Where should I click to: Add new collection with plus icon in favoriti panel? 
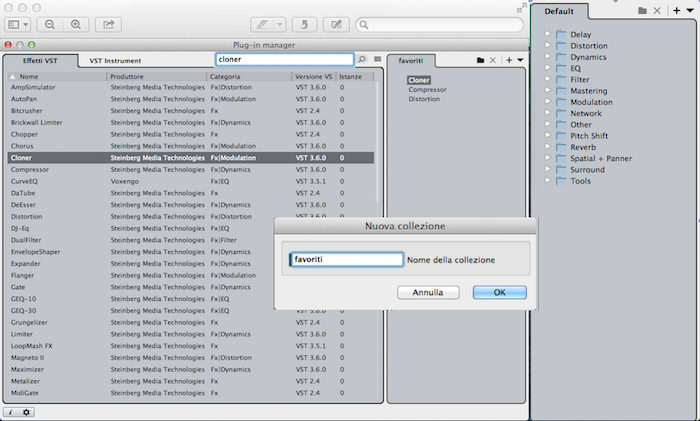[x=509, y=60]
